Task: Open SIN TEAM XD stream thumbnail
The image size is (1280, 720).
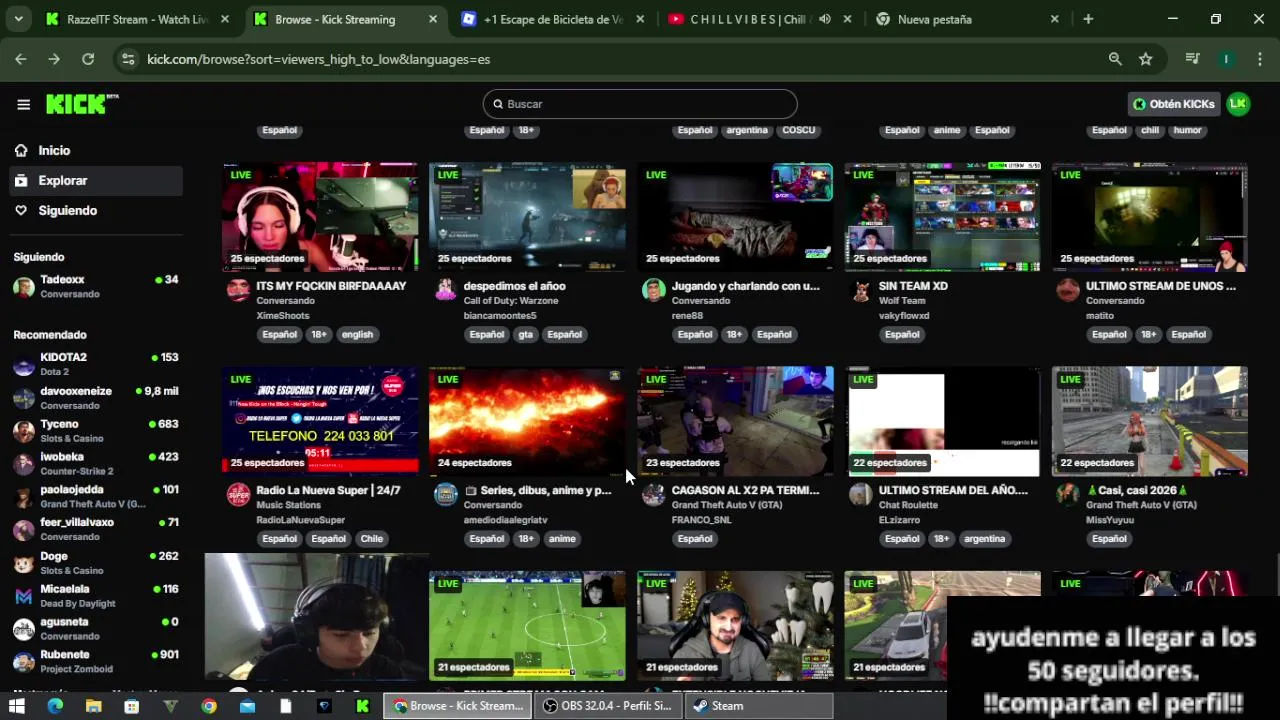Action: coord(942,217)
